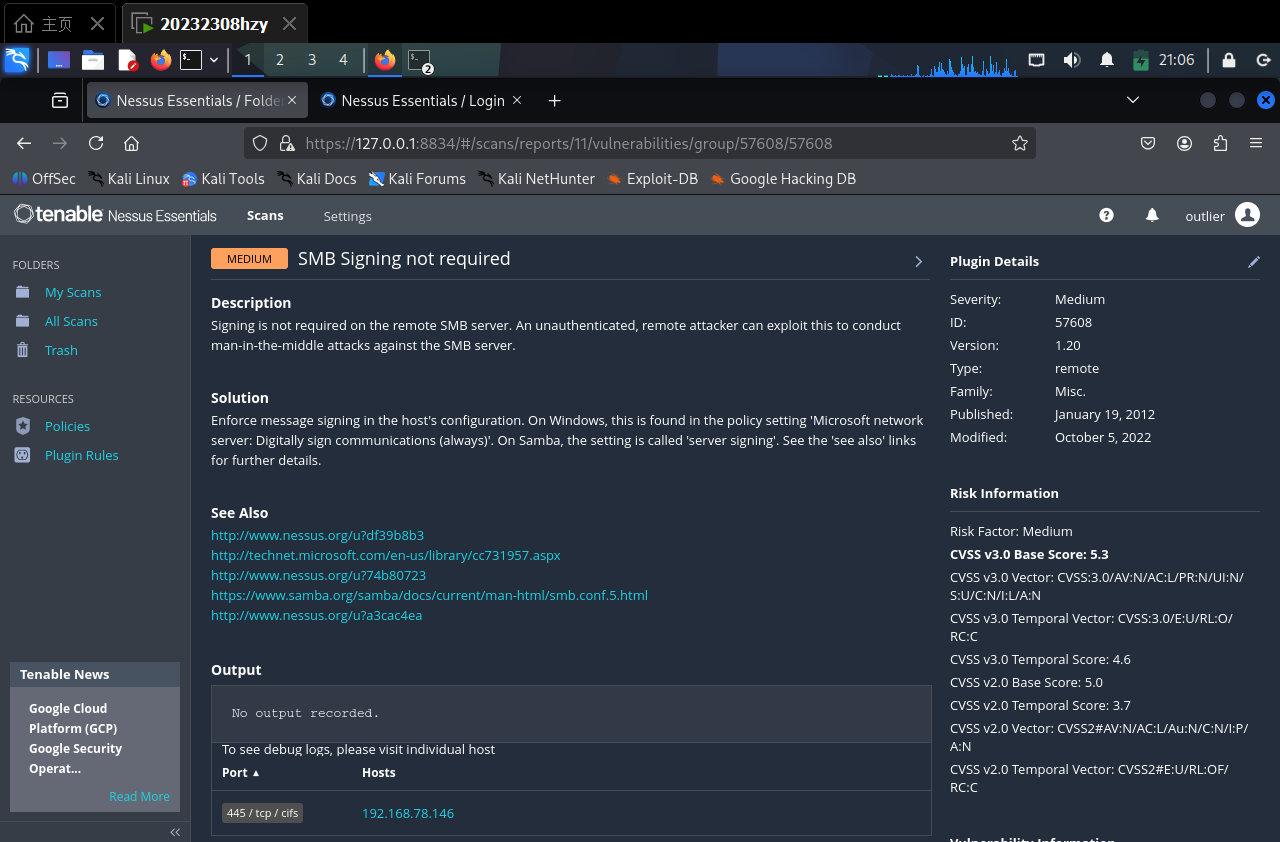Open the Trash folder
This screenshot has width=1280, height=842.
(61, 350)
